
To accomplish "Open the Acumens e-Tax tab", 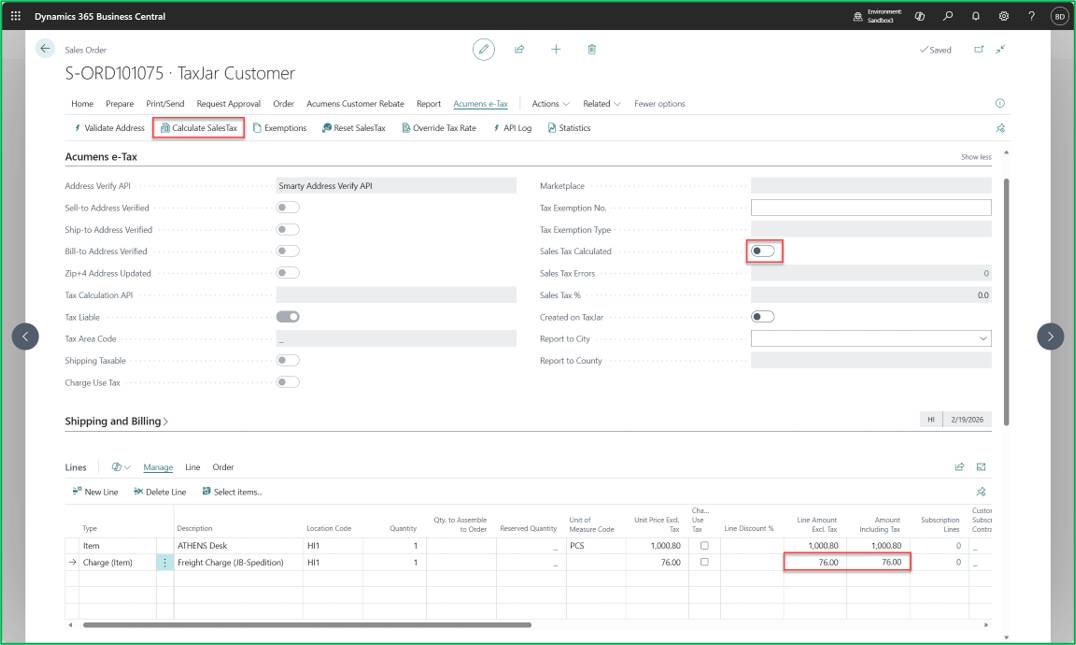I will [480, 104].
